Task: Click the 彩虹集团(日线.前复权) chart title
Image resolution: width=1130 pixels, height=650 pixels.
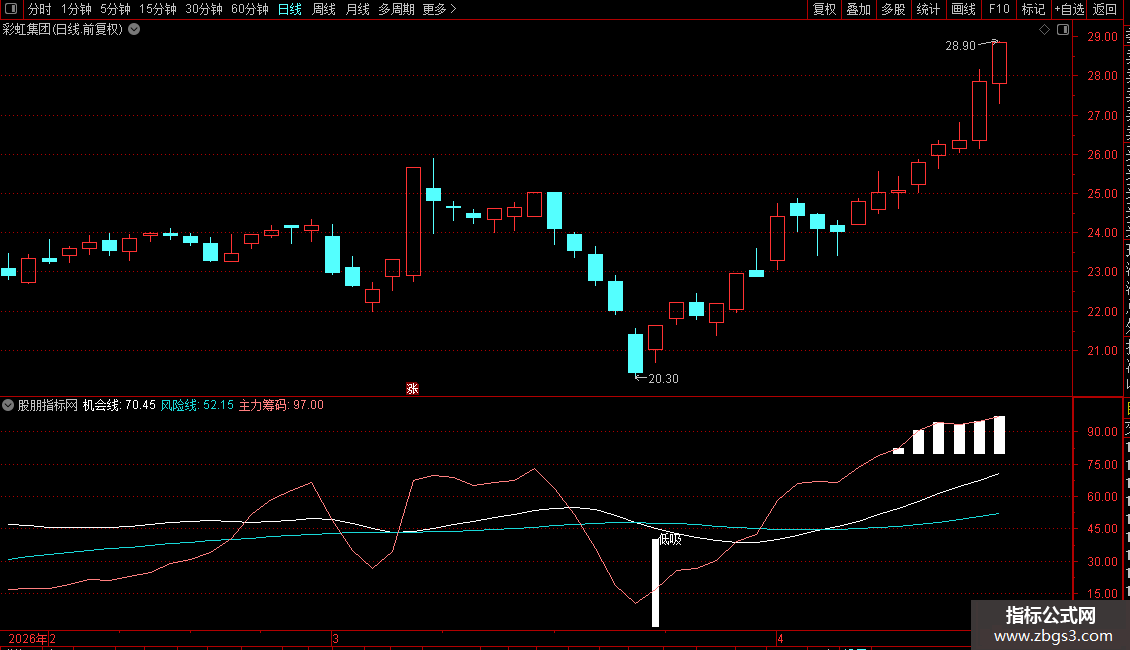Action: (x=63, y=30)
